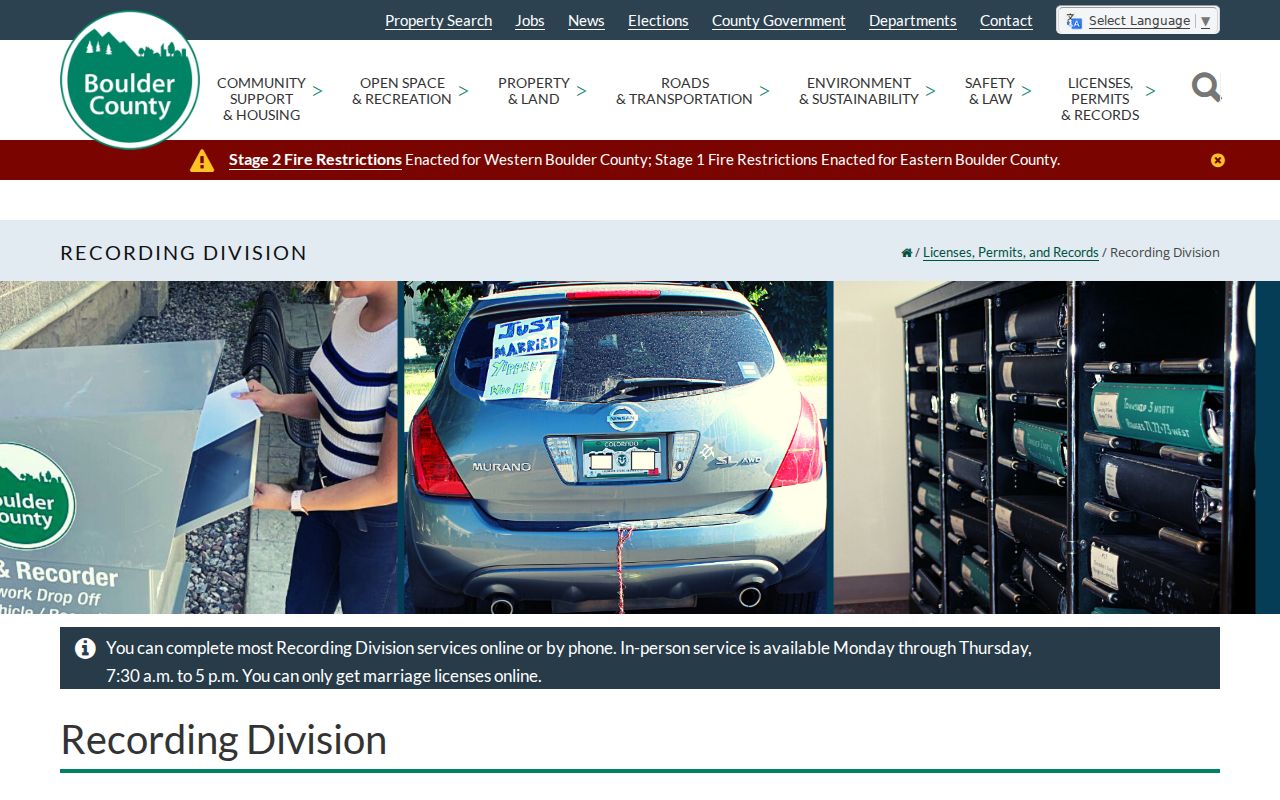Screen dimensions: 1280x800
Task: Dismiss the fire restrictions alert banner
Action: [1217, 160]
